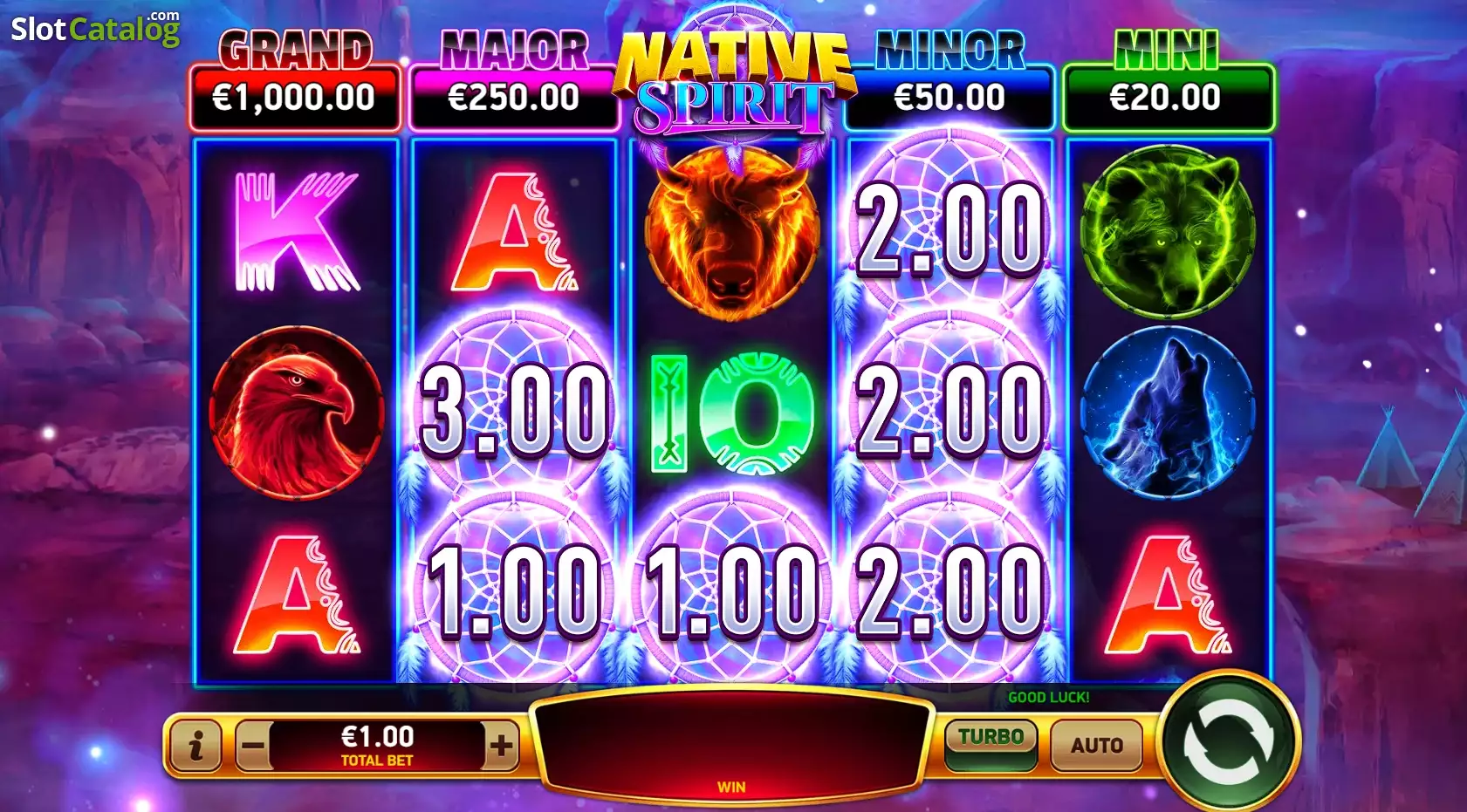The height and width of the screenshot is (812, 1467).
Task: Click the red eagle symbol
Action: click(x=297, y=413)
